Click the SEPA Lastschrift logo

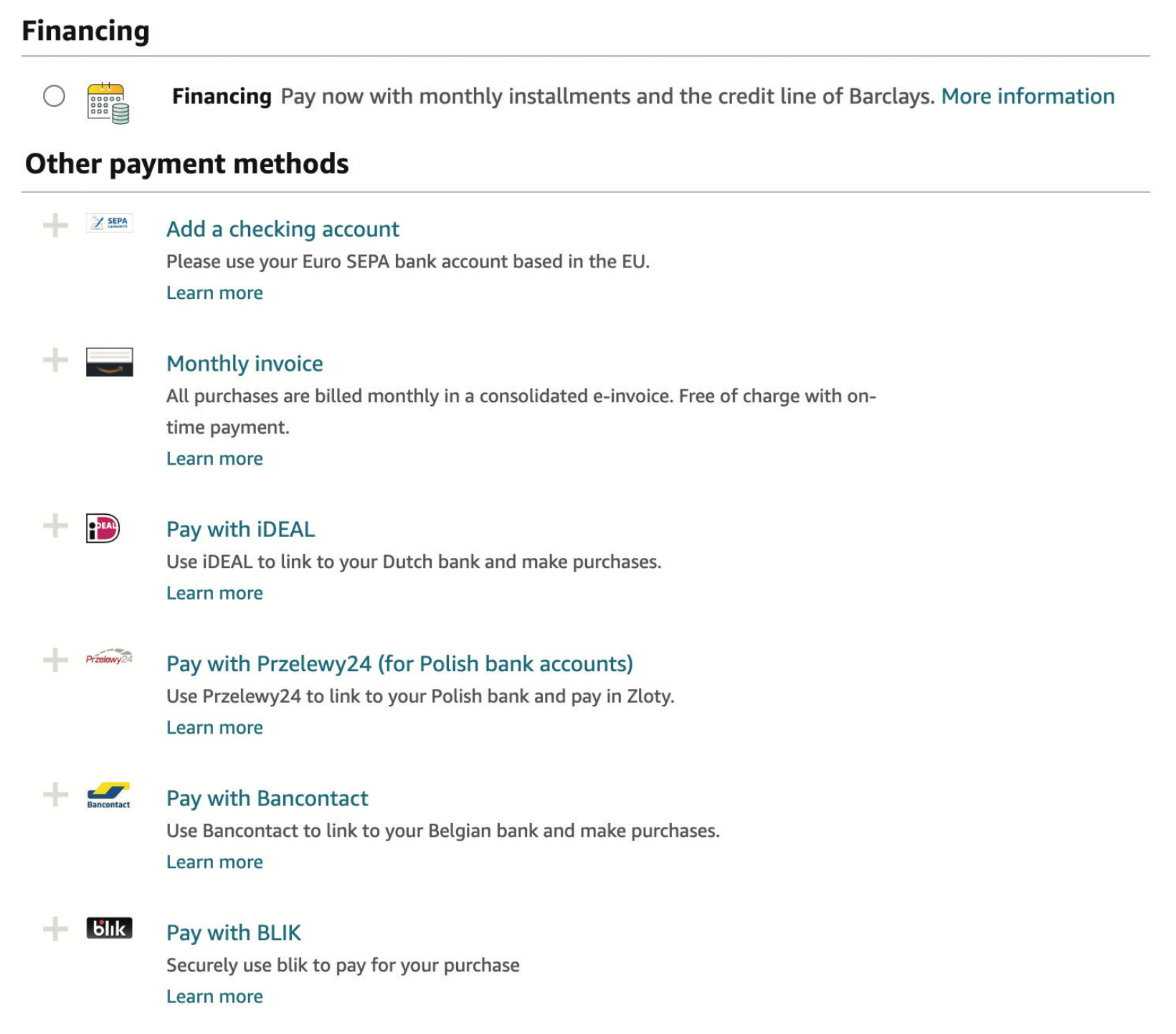coord(110,223)
